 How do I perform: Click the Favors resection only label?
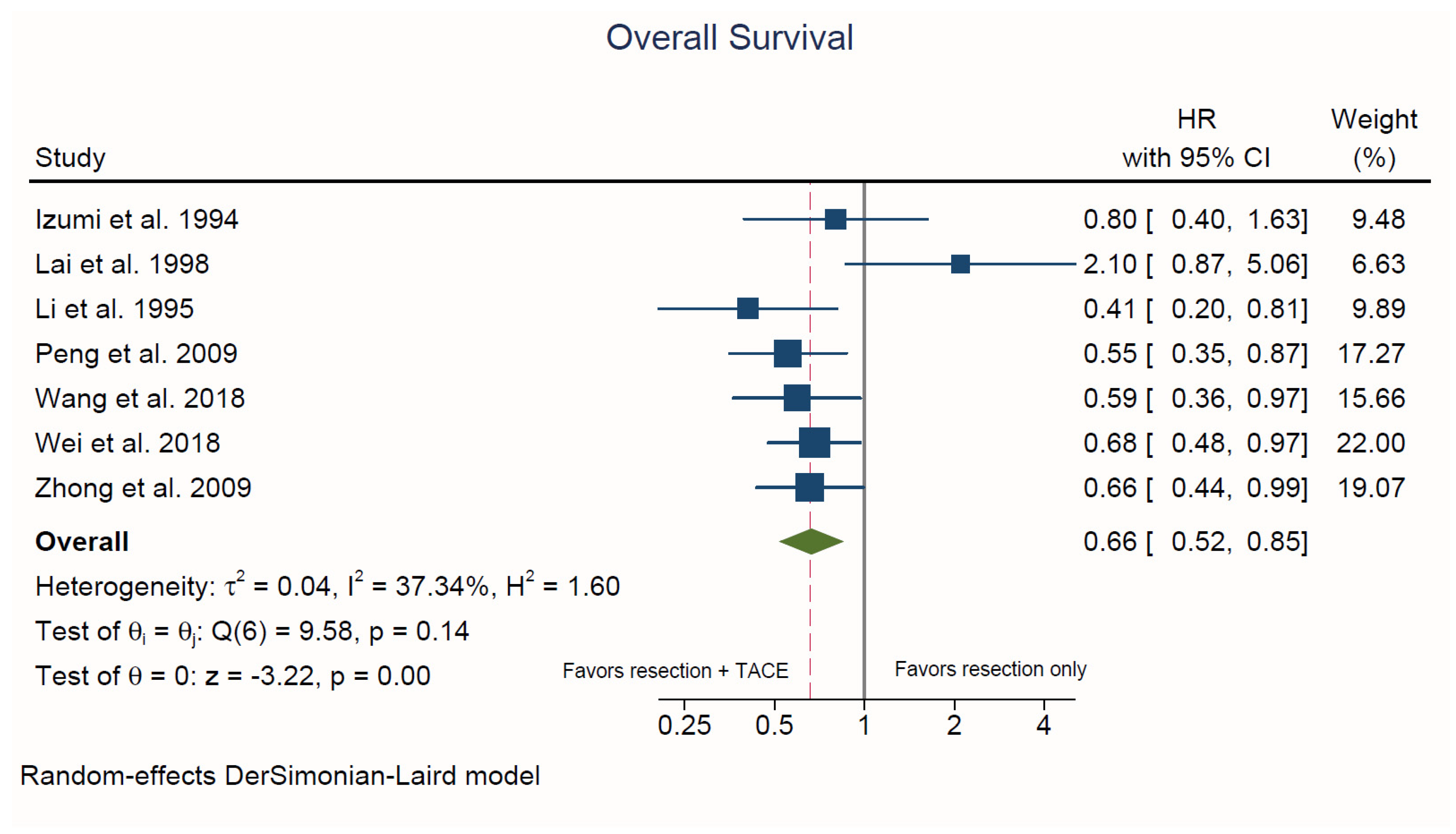[x=990, y=669]
